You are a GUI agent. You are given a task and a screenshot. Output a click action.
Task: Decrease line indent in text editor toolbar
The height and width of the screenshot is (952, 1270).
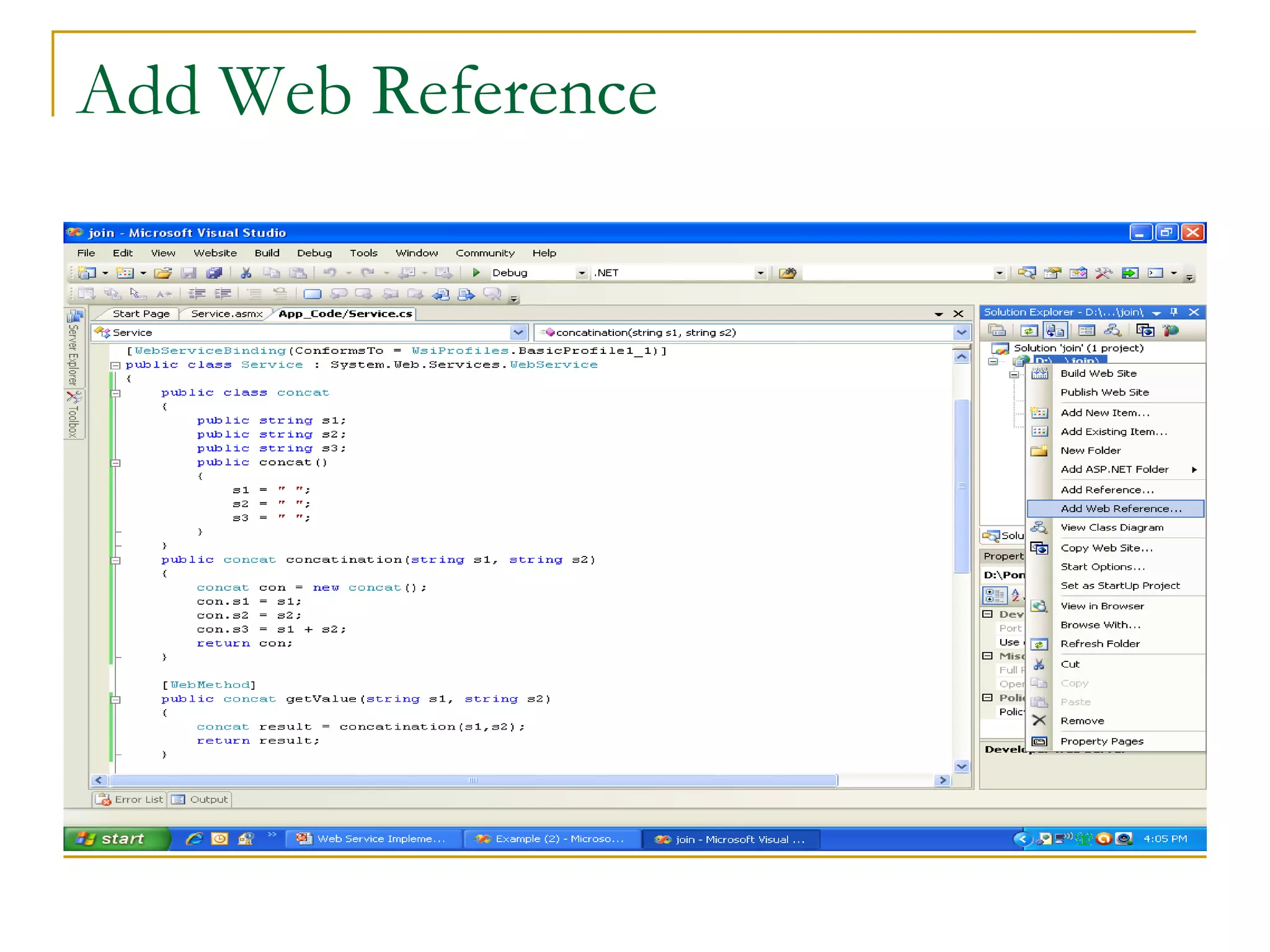(197, 294)
